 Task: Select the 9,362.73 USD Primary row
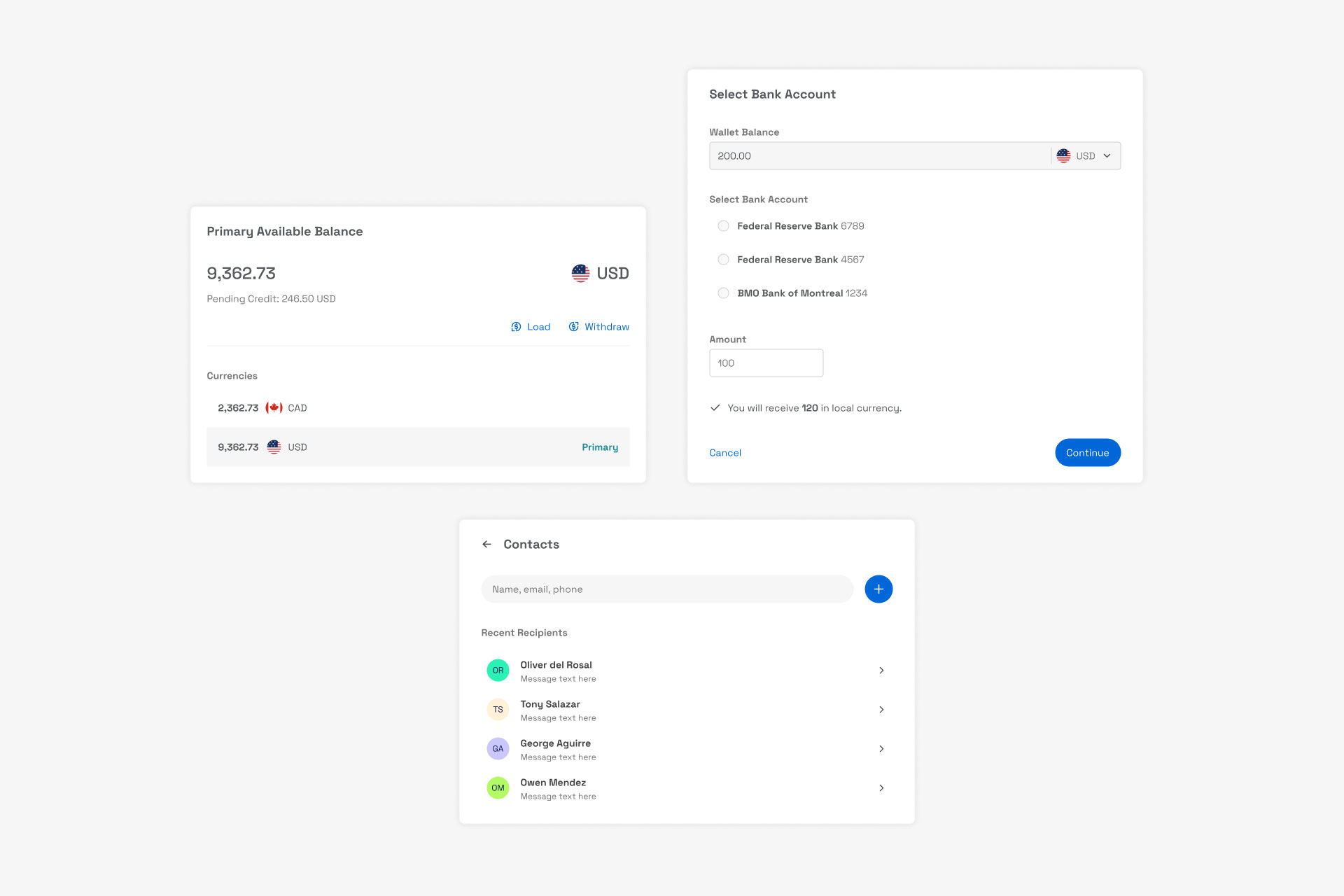click(417, 447)
